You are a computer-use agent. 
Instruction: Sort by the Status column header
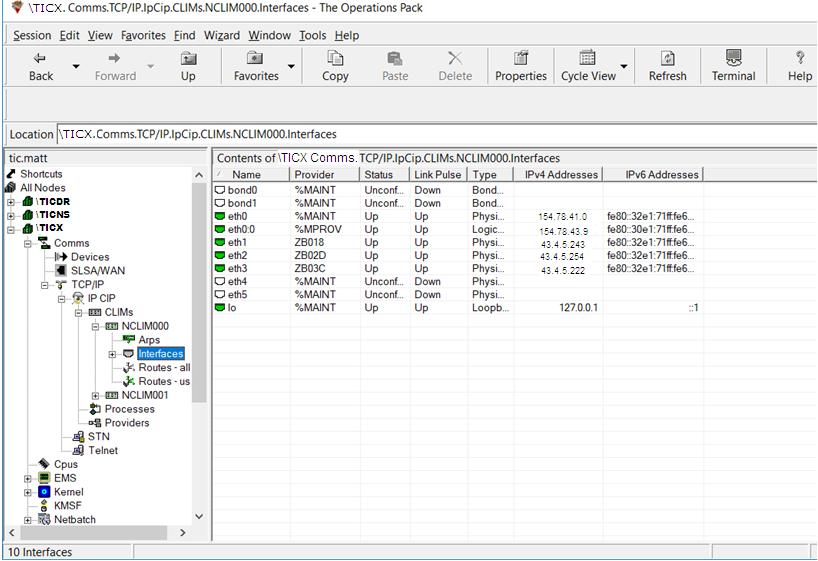[x=376, y=174]
